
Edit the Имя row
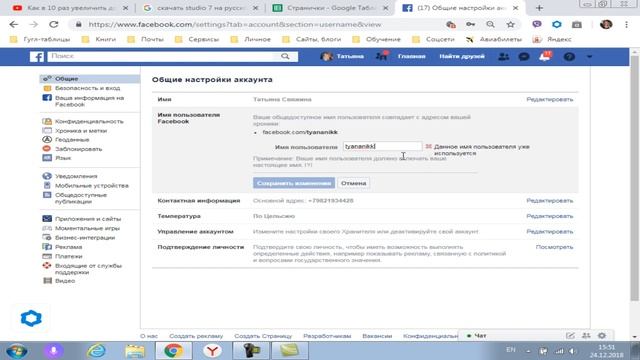[549, 99]
